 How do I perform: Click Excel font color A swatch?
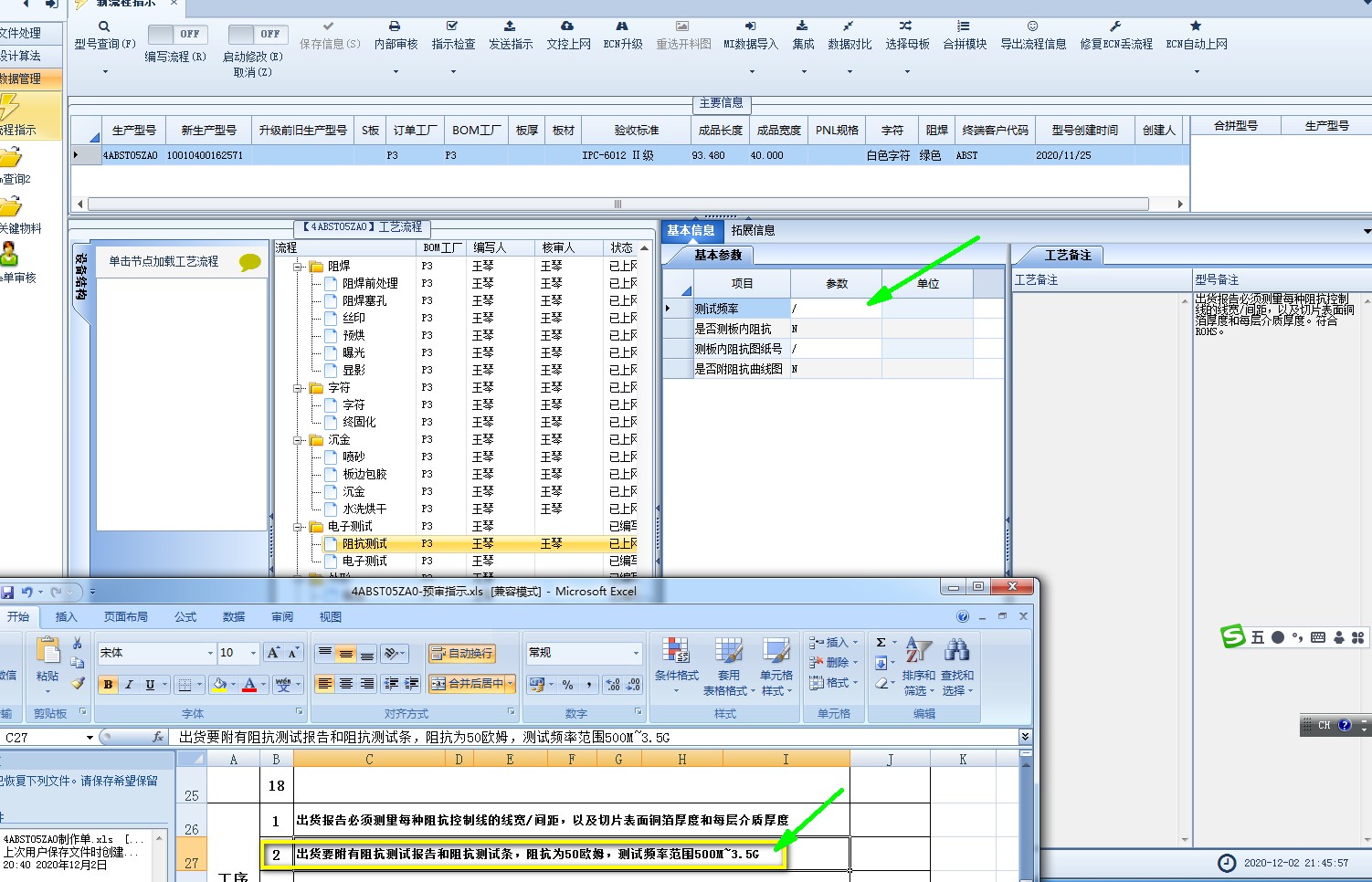tap(248, 684)
